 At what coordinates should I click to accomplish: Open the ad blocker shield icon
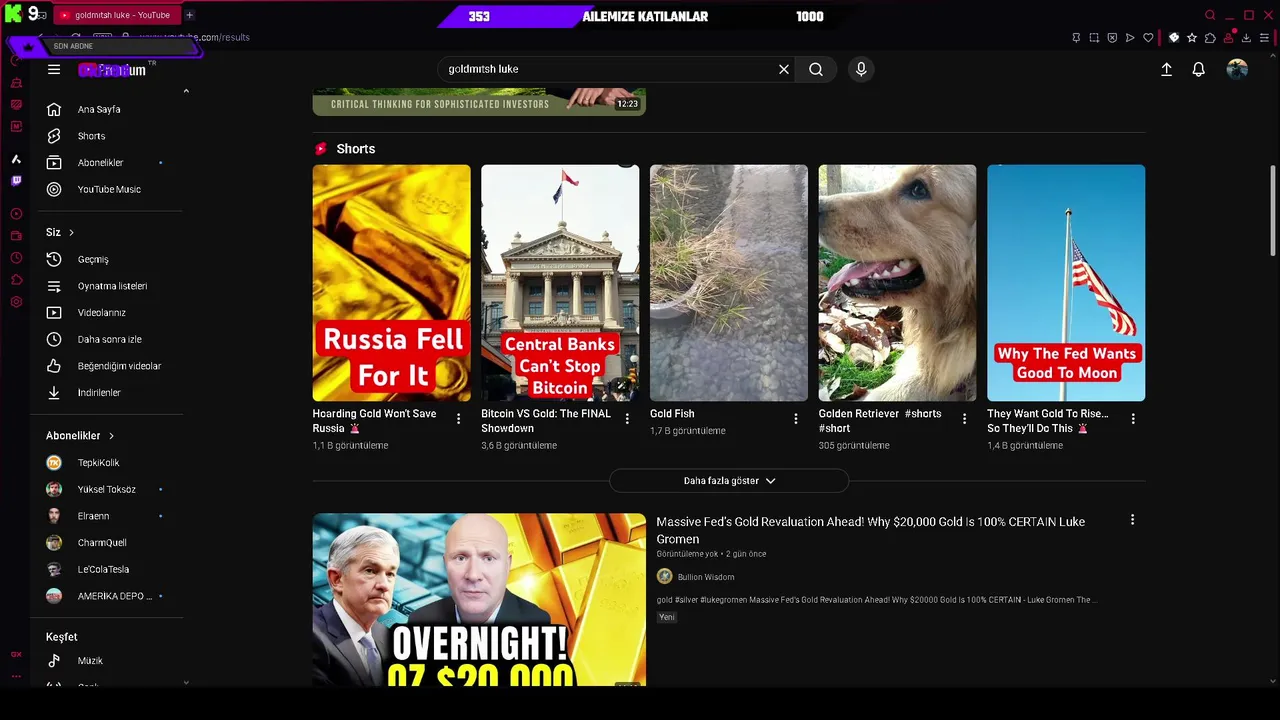(1112, 38)
